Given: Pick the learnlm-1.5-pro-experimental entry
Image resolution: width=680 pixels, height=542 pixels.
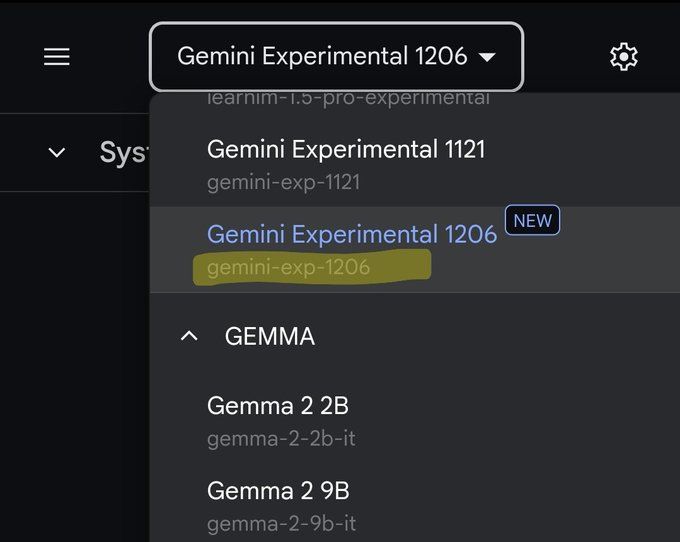Looking at the screenshot, I should point(348,99).
